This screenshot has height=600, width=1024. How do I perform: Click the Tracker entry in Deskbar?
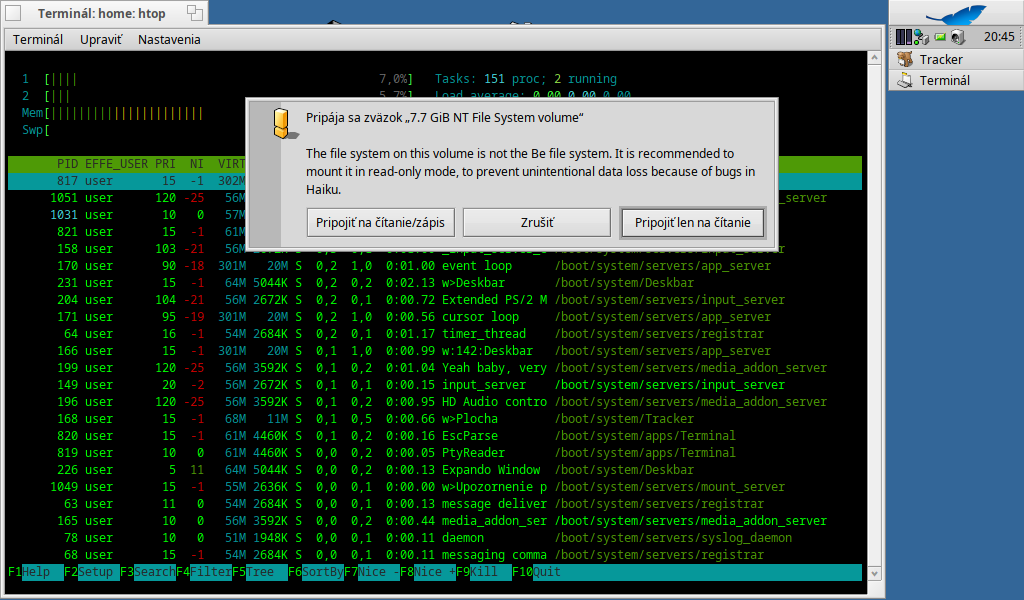pos(956,59)
